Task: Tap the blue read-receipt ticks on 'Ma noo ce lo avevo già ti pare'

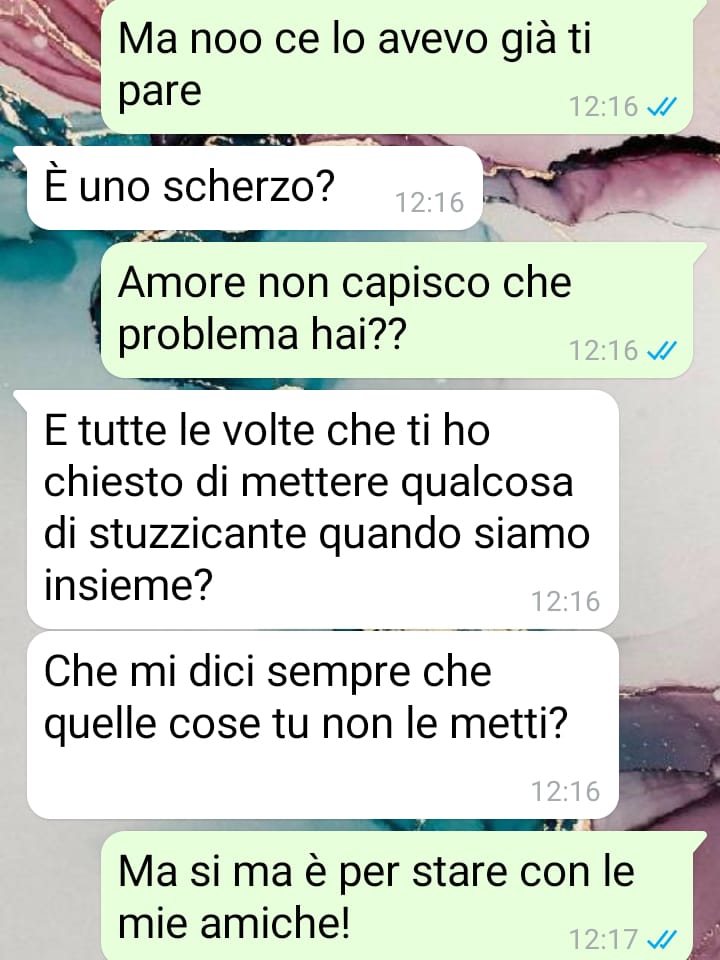Action: tap(661, 108)
